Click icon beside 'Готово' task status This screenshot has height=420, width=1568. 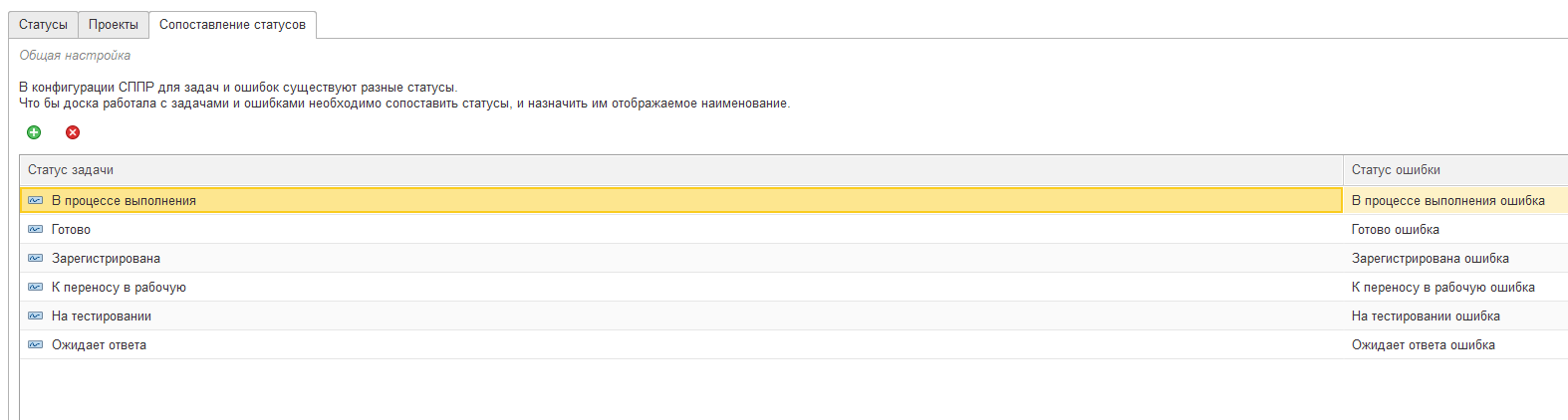coord(36,230)
